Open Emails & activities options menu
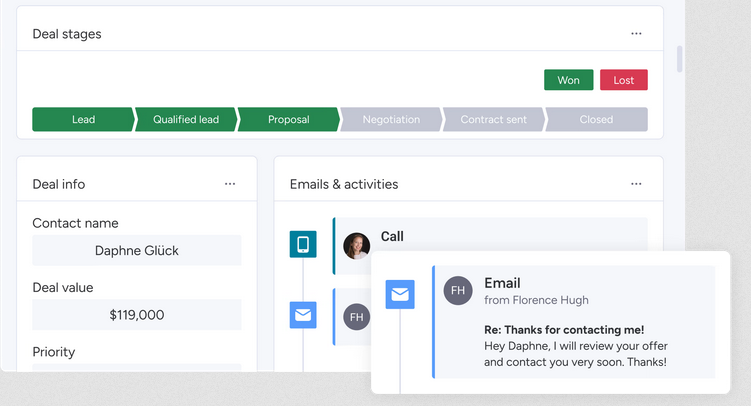 pyautogui.click(x=636, y=184)
